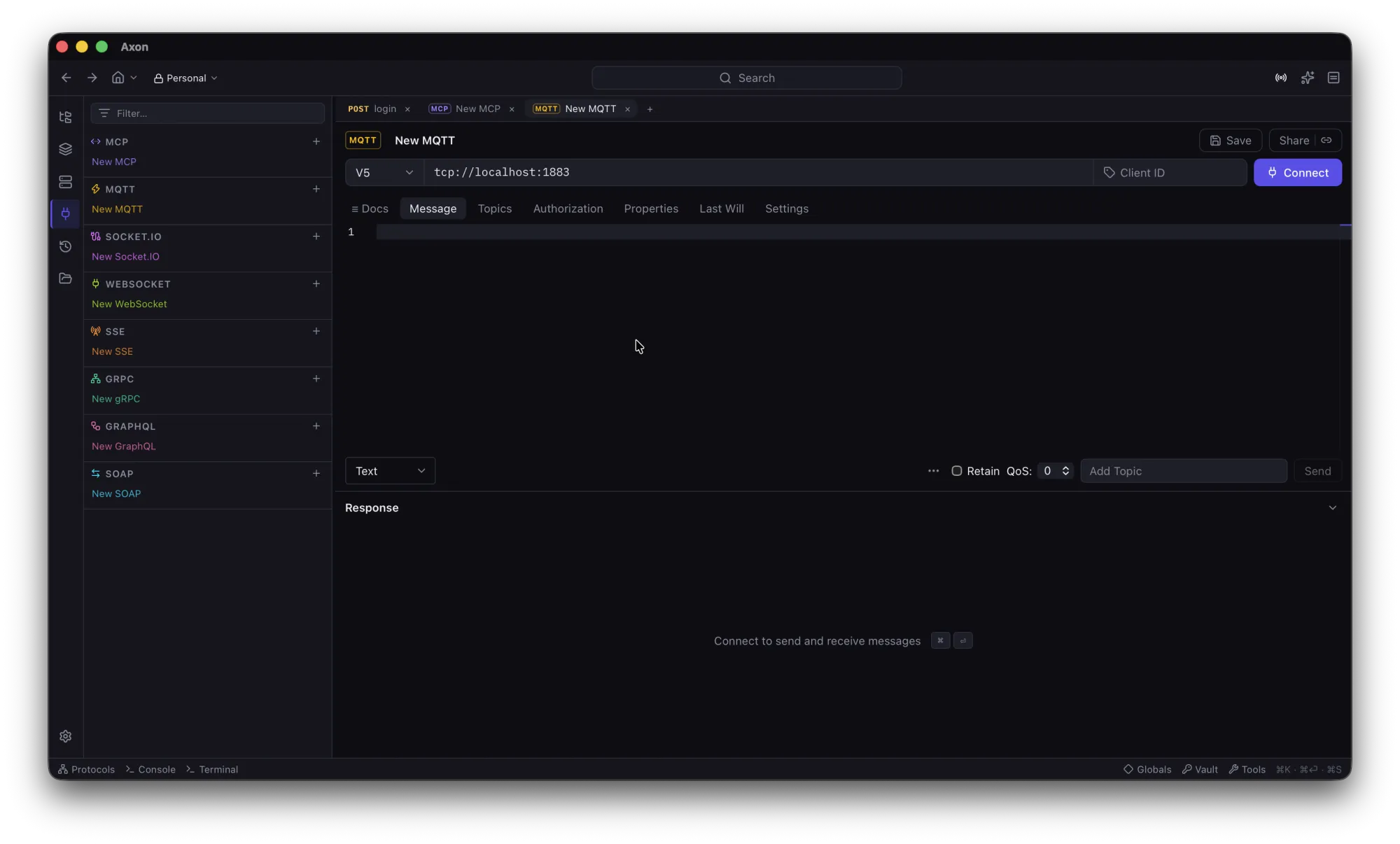Open the layers stack sidebar icon
This screenshot has width=1400, height=844.
pos(65,149)
